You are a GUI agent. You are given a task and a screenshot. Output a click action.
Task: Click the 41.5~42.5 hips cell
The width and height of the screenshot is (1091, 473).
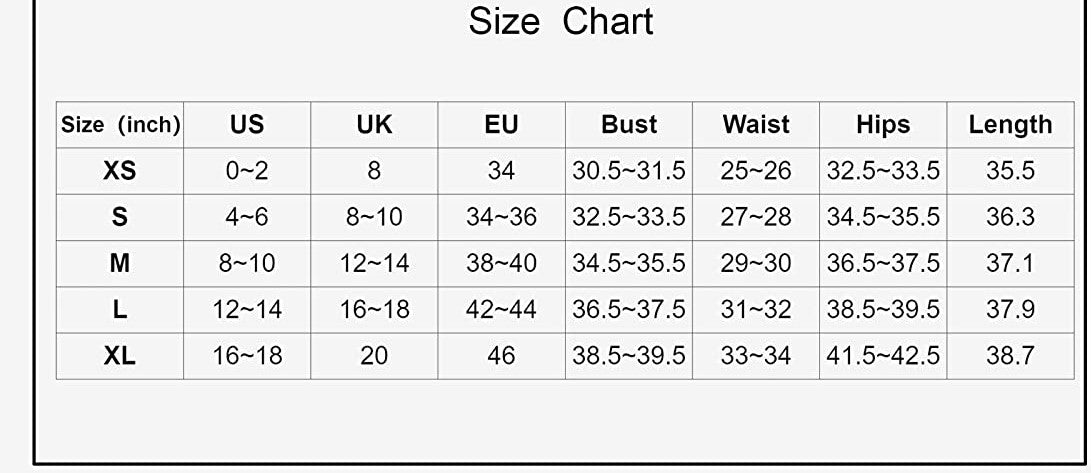[883, 356]
